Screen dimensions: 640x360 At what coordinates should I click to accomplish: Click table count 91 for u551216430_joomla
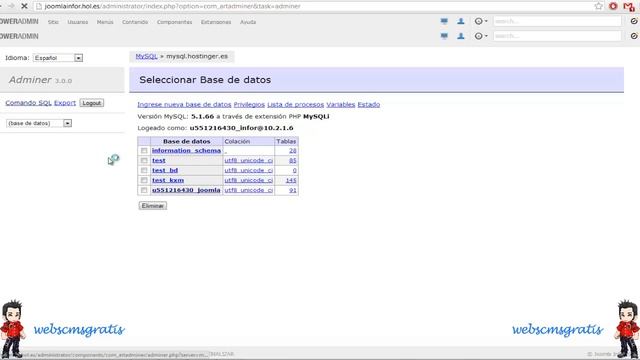(x=293, y=190)
